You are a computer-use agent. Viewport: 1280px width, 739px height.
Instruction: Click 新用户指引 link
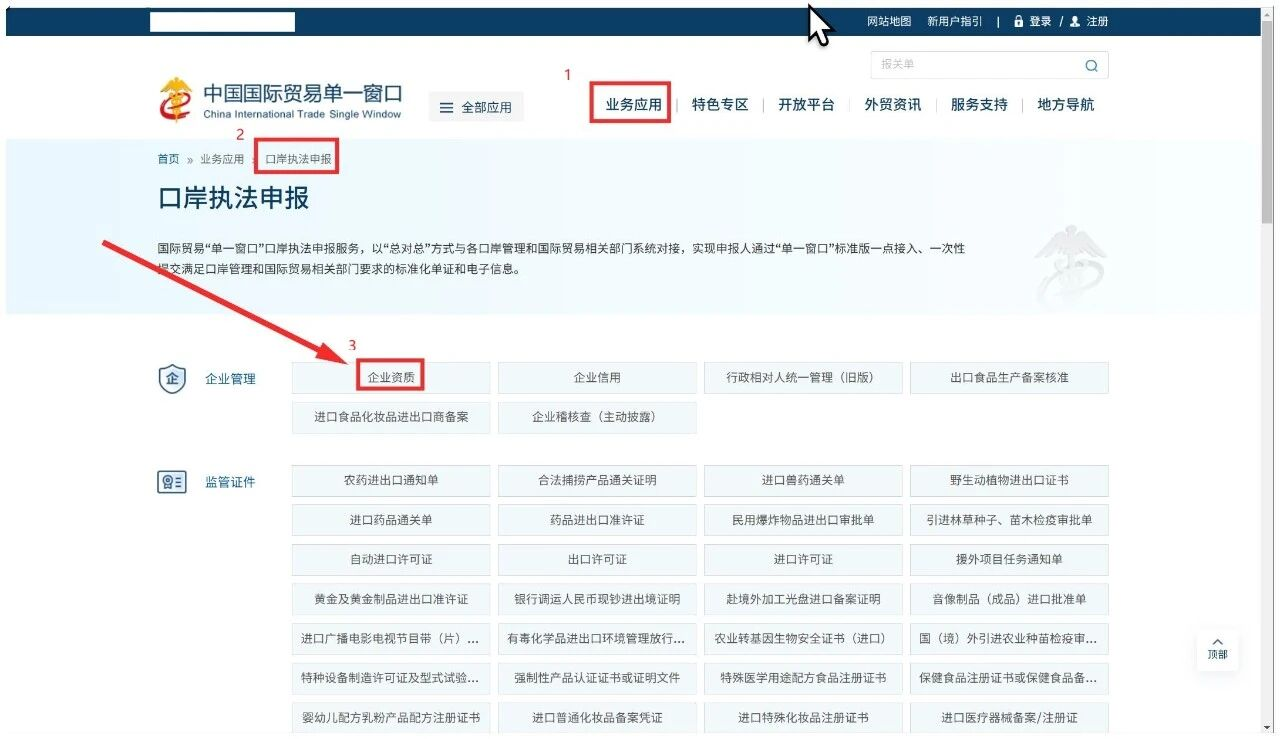pos(953,21)
